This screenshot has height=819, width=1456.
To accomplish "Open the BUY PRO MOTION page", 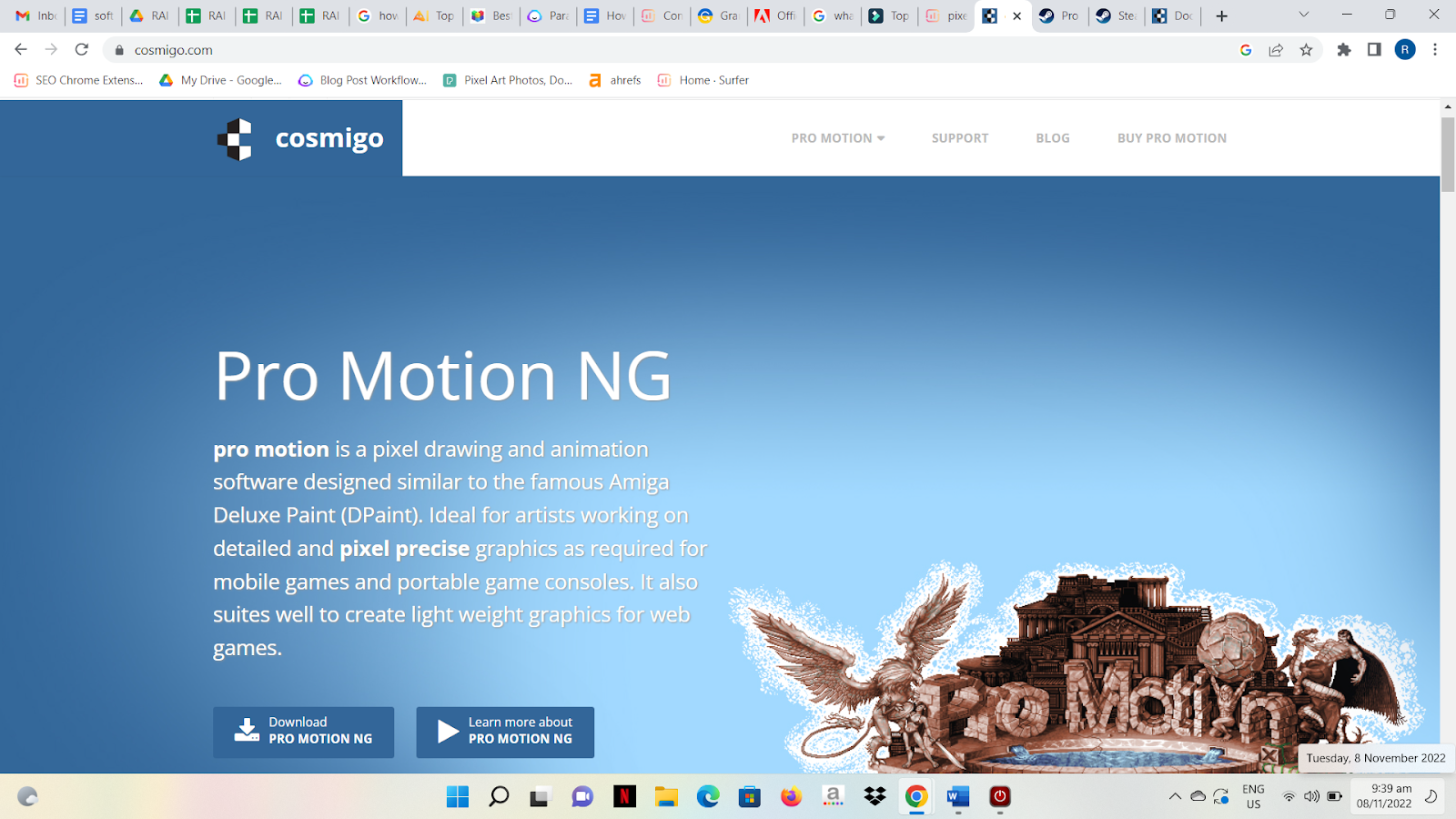I will [1171, 138].
